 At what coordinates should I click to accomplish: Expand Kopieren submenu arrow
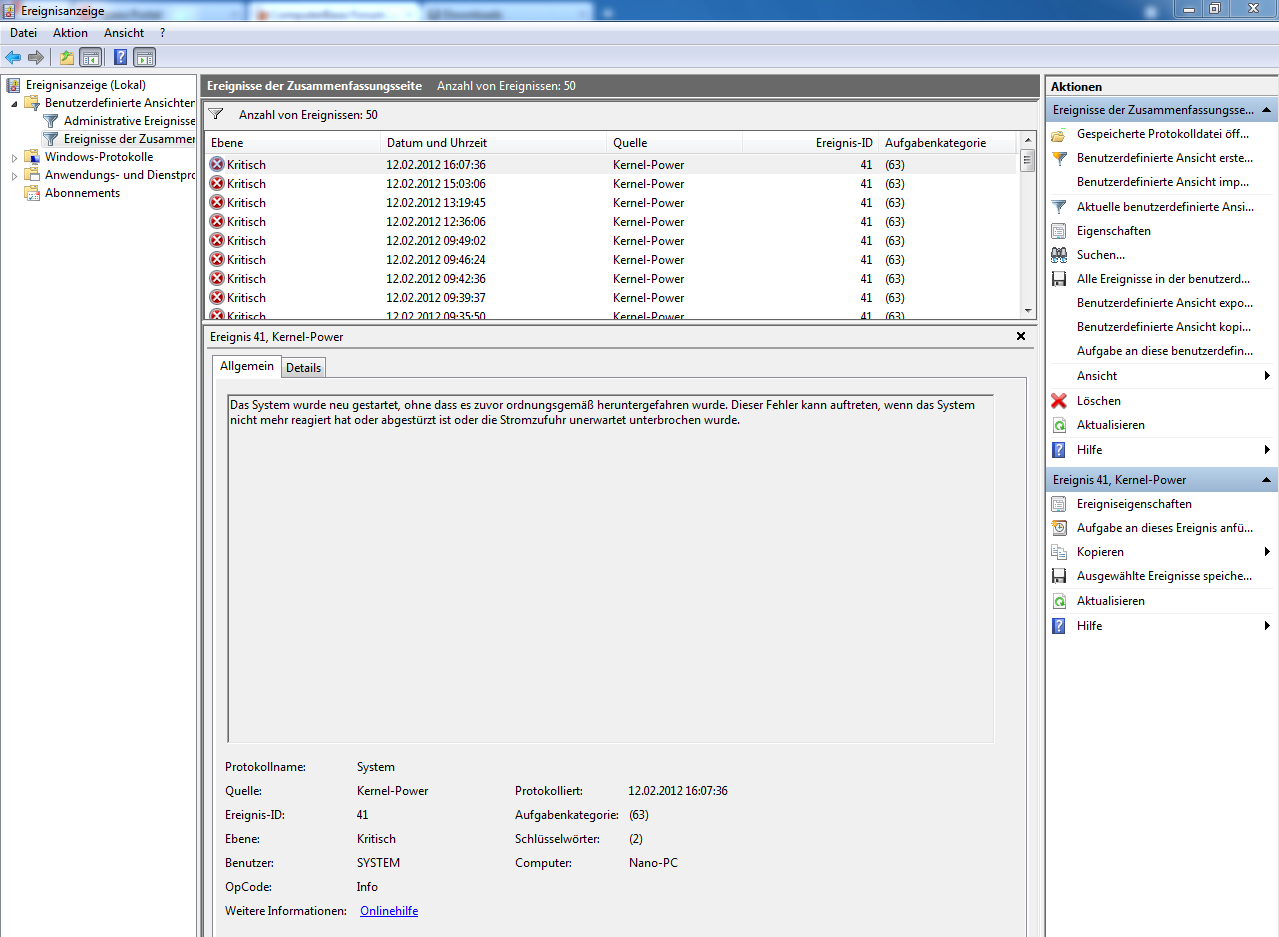click(1267, 552)
